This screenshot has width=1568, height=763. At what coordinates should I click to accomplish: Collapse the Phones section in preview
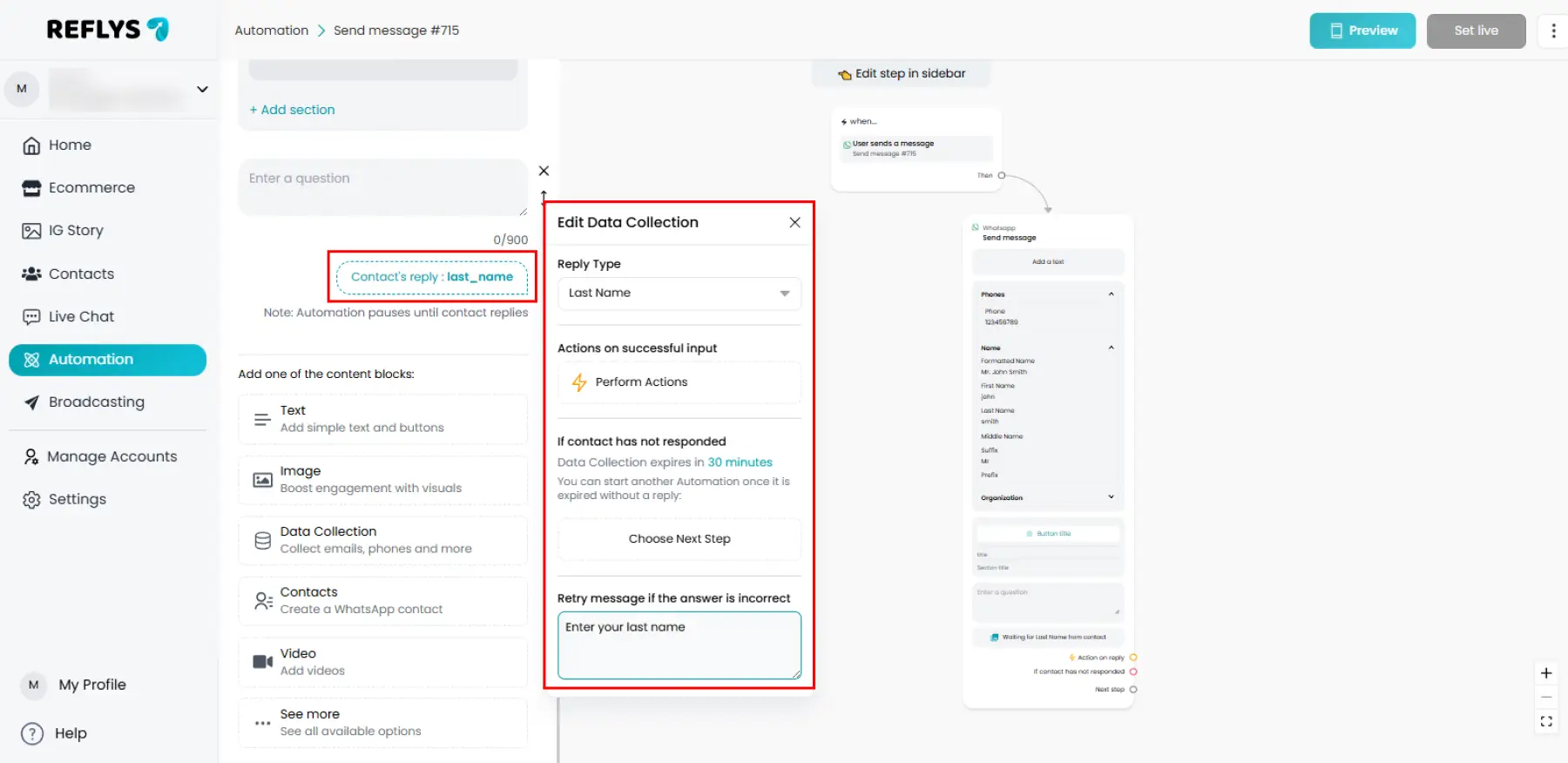tap(1111, 294)
